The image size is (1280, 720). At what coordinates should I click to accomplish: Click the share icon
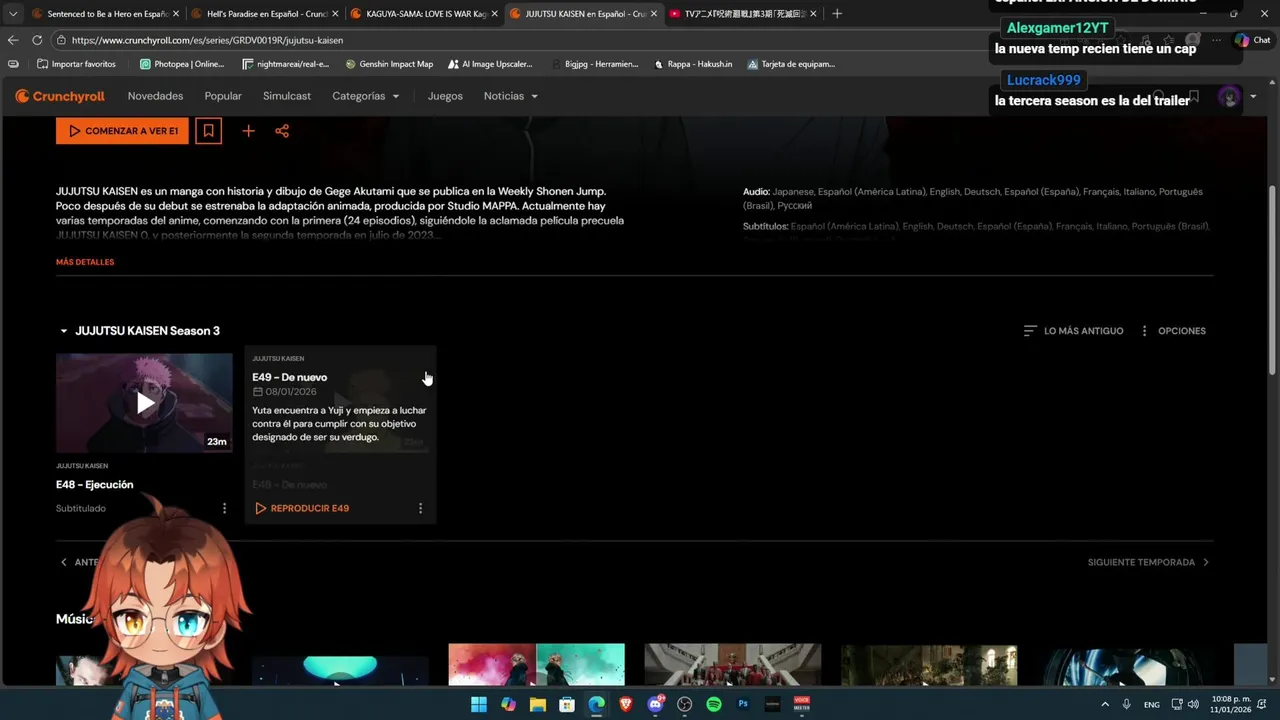(x=282, y=131)
